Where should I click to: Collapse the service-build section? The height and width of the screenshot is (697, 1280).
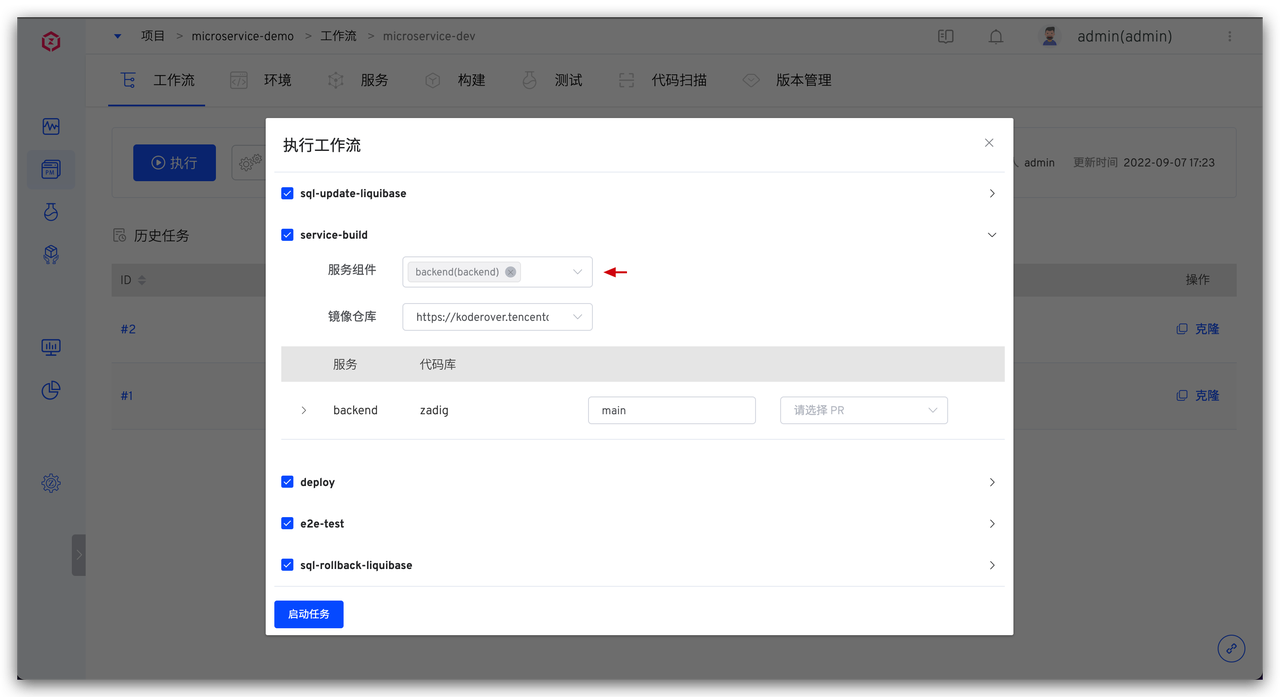[x=992, y=235]
